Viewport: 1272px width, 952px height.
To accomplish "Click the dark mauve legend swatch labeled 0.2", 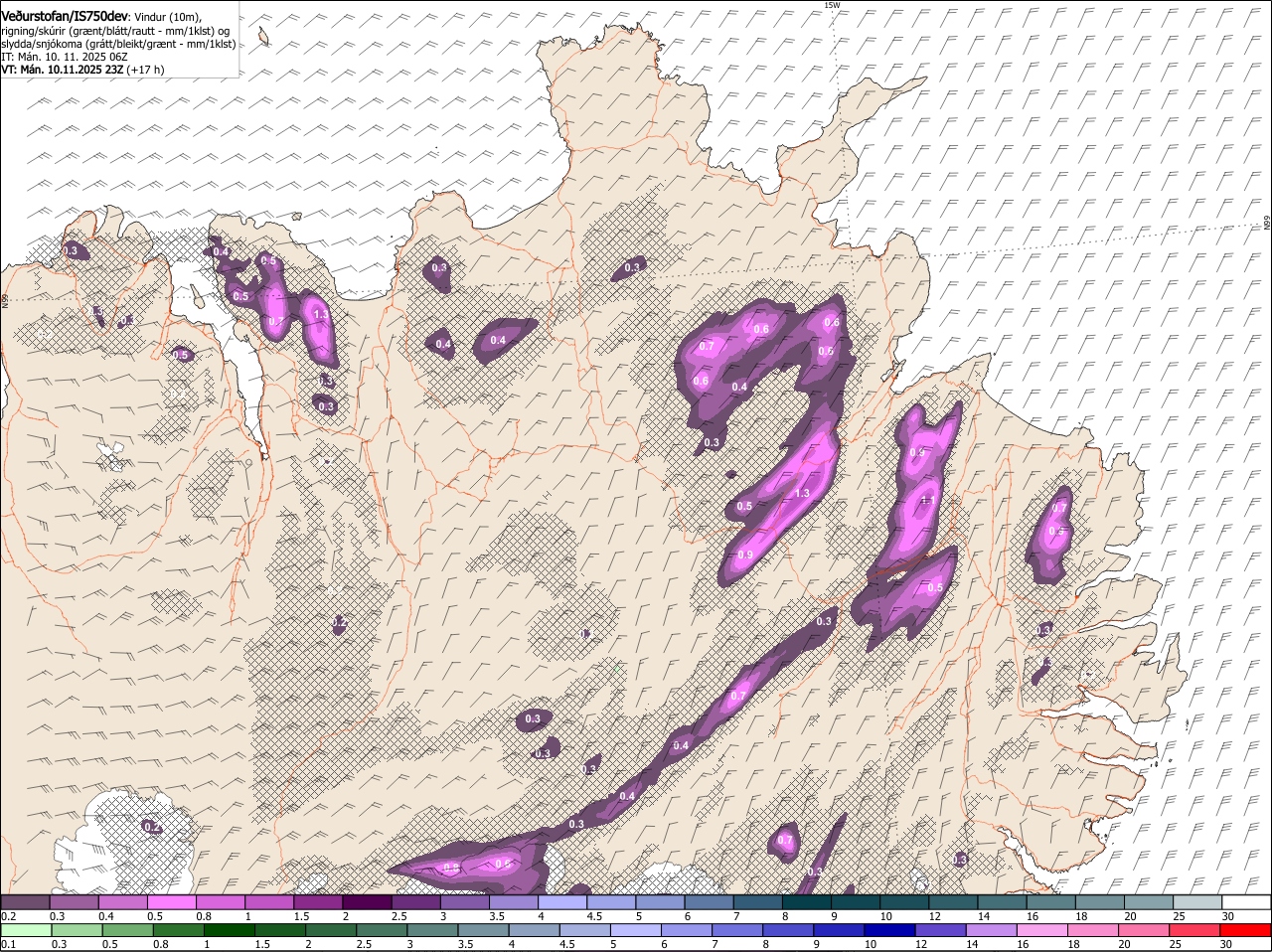I will [25, 901].
